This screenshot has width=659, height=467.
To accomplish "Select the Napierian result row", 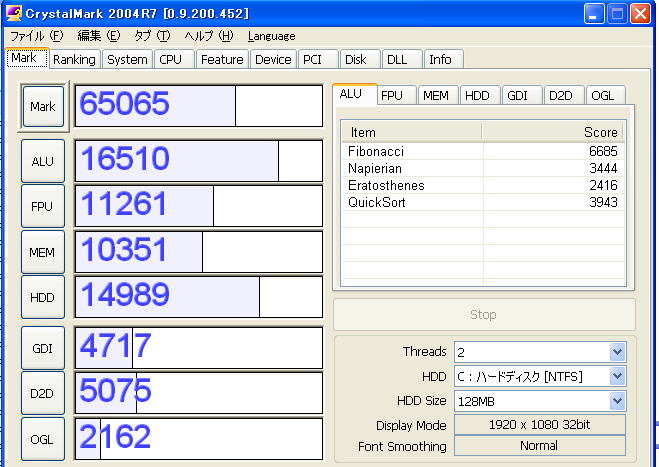I will click(x=483, y=168).
